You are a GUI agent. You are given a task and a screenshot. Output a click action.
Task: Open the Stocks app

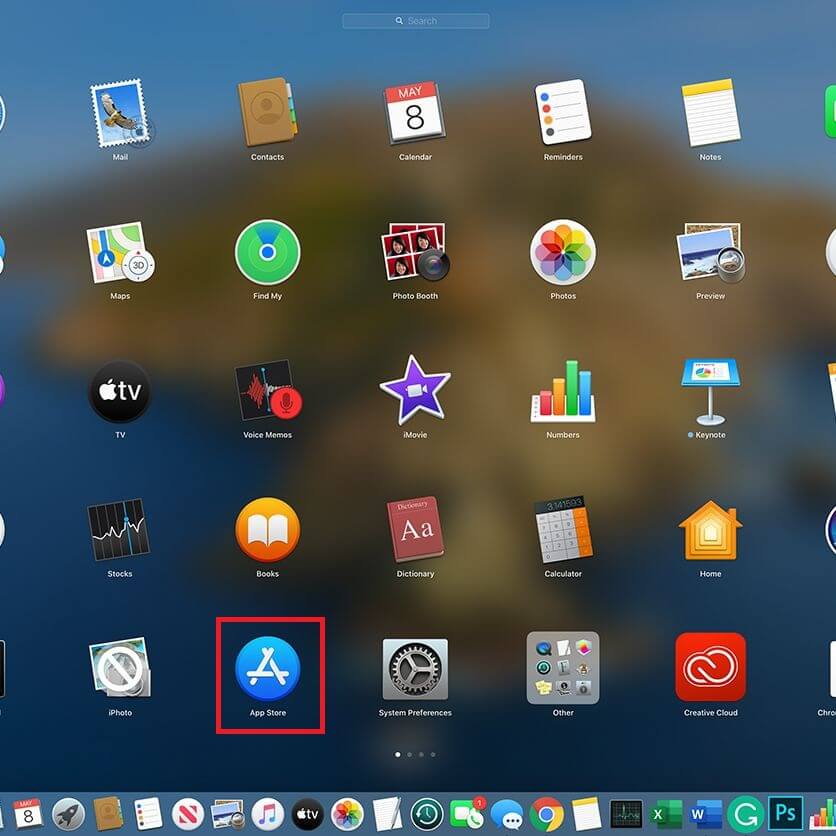[119, 529]
